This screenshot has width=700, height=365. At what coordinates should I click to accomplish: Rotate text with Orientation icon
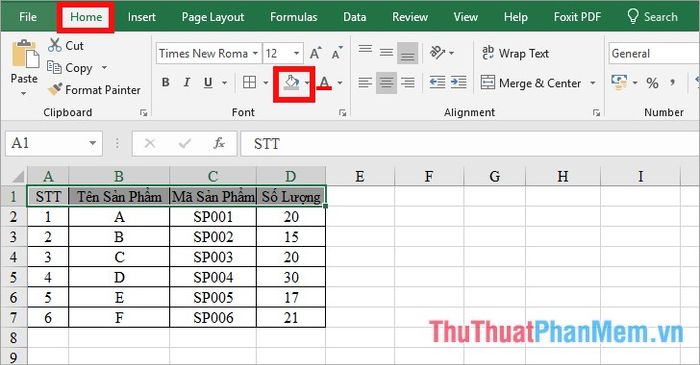tap(438, 53)
